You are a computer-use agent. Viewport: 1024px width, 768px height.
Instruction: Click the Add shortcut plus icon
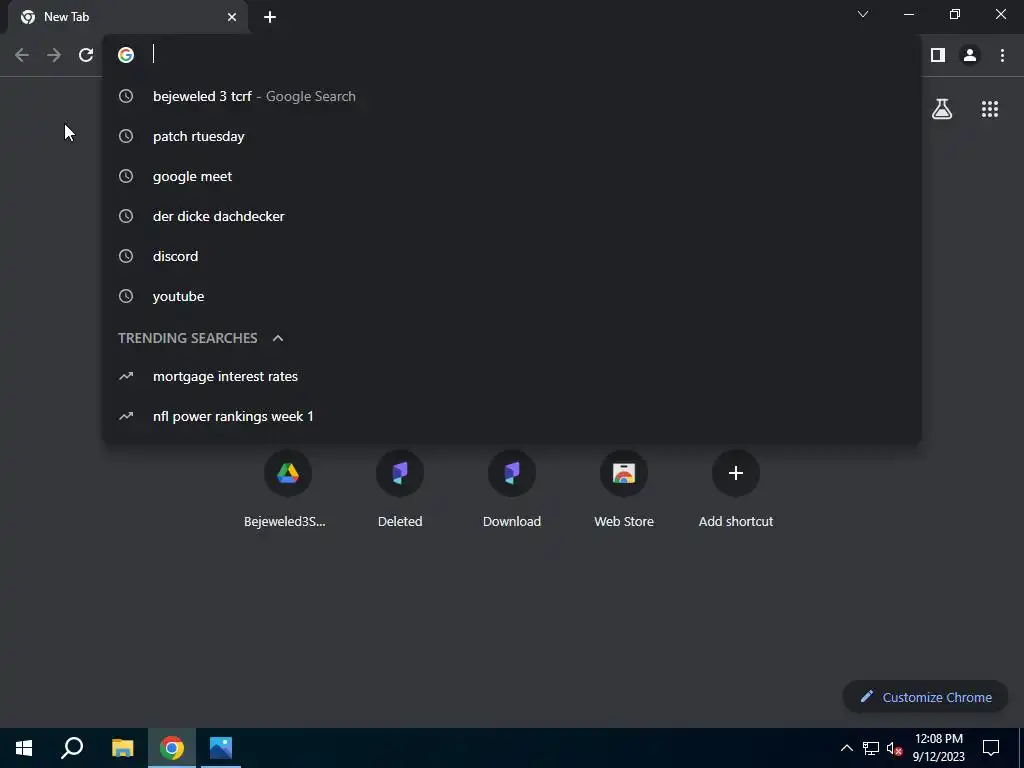coord(736,473)
